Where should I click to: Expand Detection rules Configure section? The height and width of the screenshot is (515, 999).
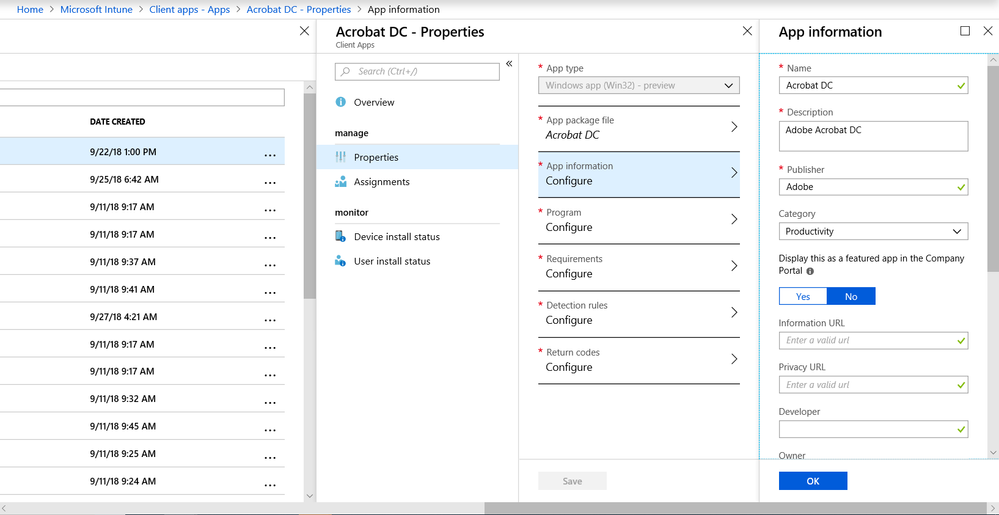639,314
